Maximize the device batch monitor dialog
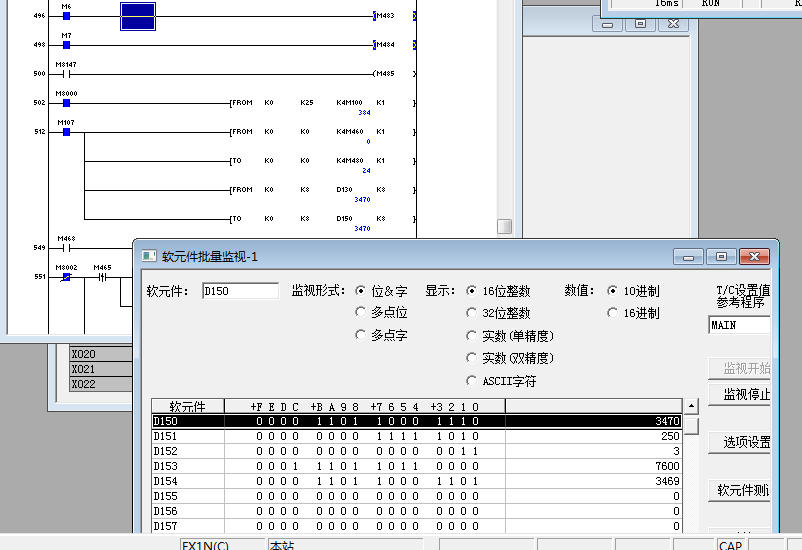This screenshot has width=802, height=550. pyautogui.click(x=721, y=257)
